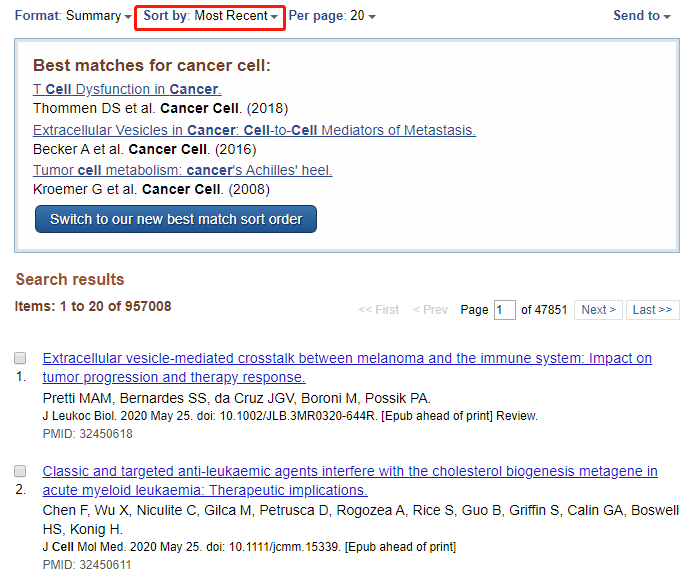Check the checkbox for result 1
687x584 pixels.
tap(20, 358)
